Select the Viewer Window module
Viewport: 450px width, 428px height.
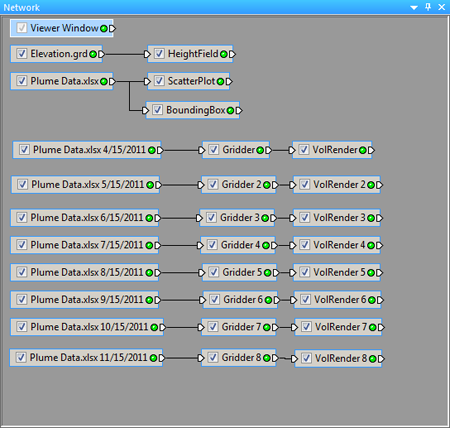click(62, 28)
